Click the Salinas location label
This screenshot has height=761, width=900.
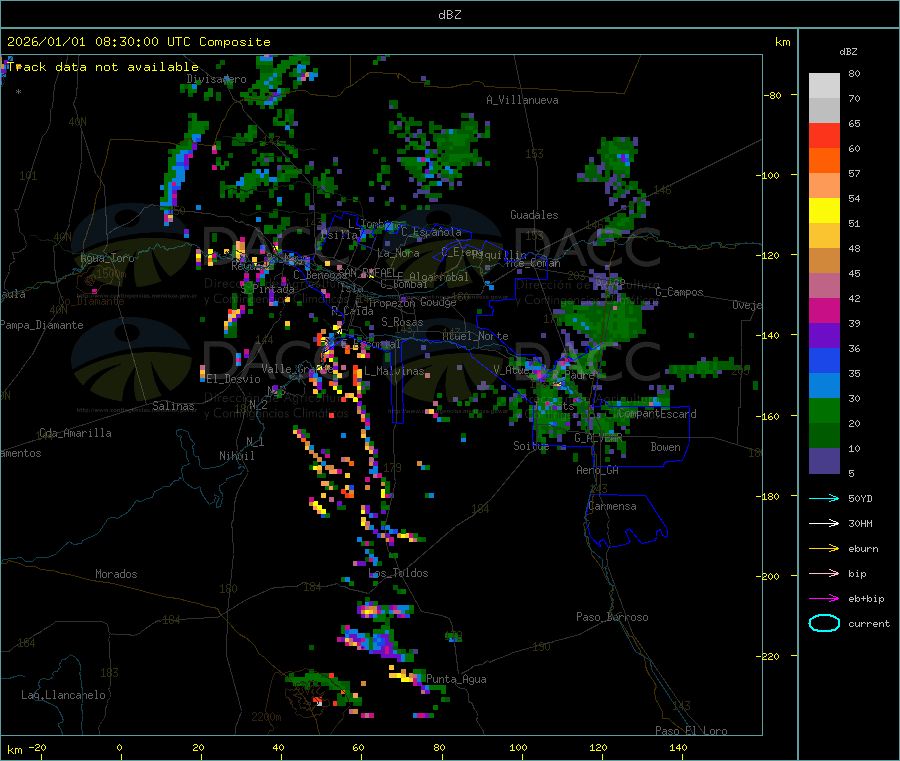(173, 406)
